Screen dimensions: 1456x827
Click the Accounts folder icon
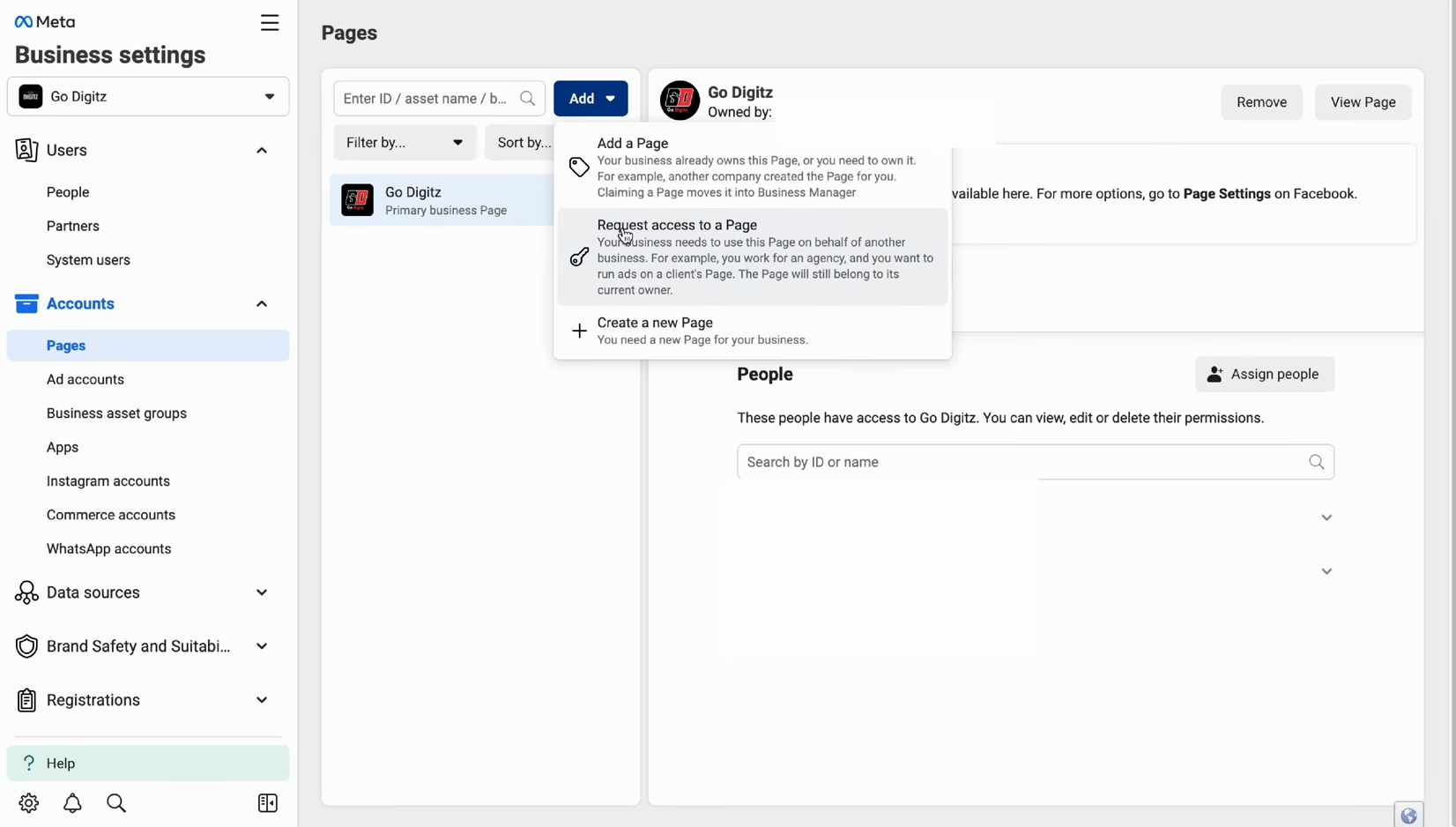click(26, 303)
